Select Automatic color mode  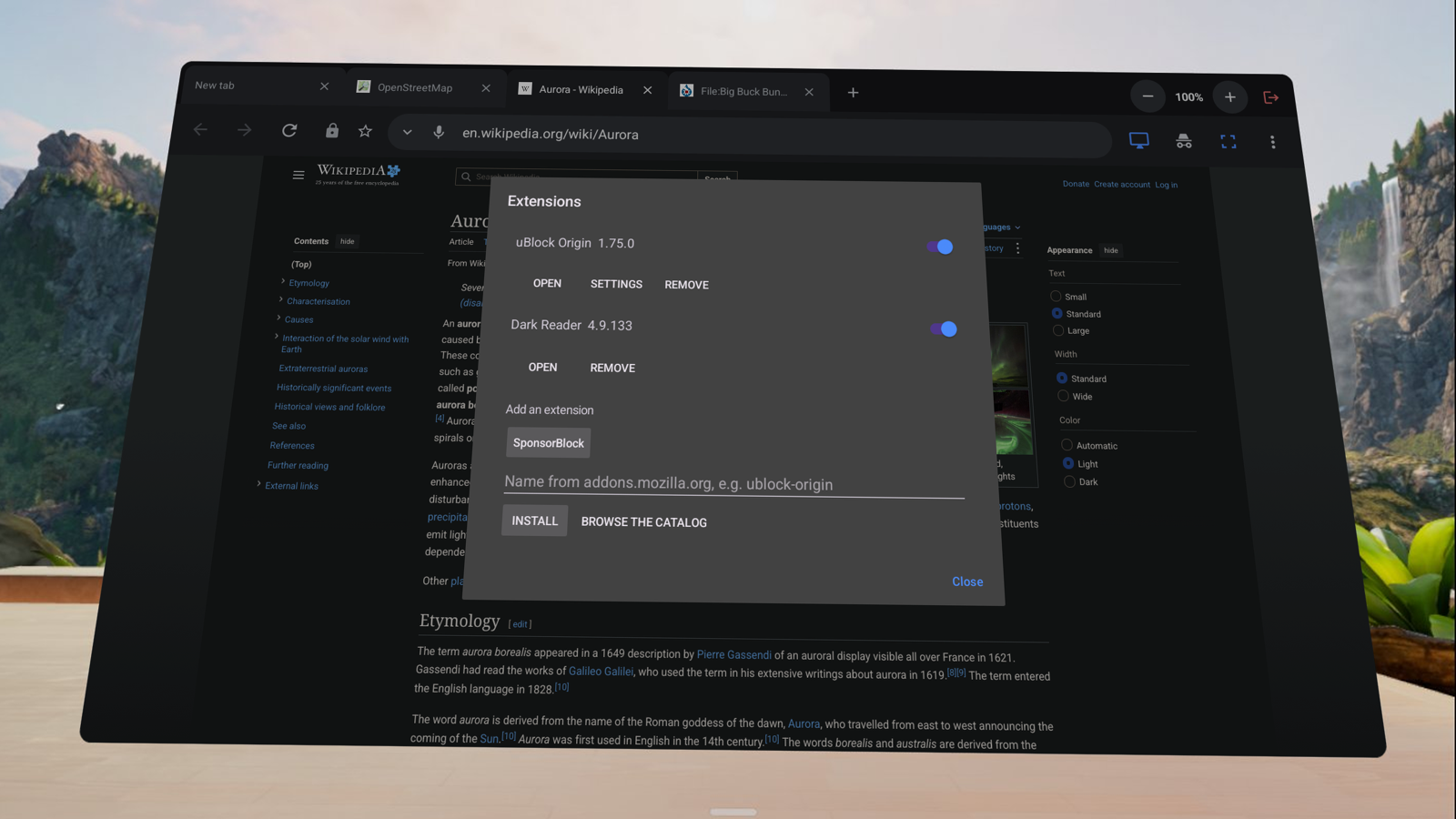click(1067, 445)
